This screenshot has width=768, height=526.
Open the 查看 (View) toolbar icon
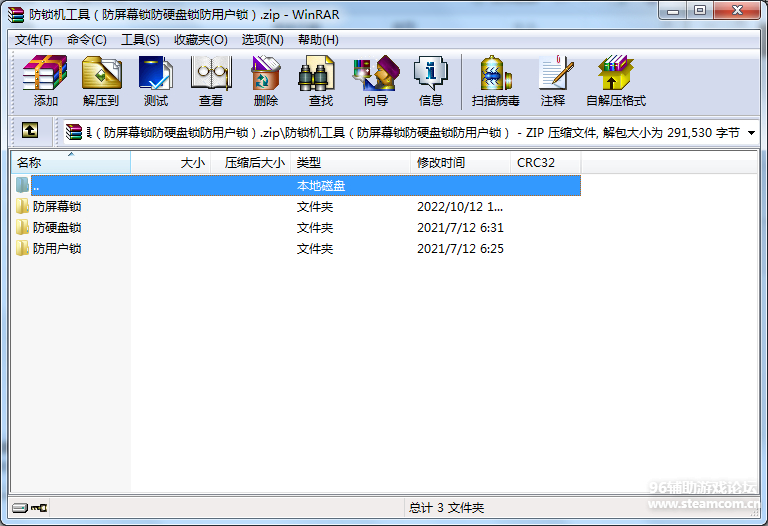pos(210,81)
